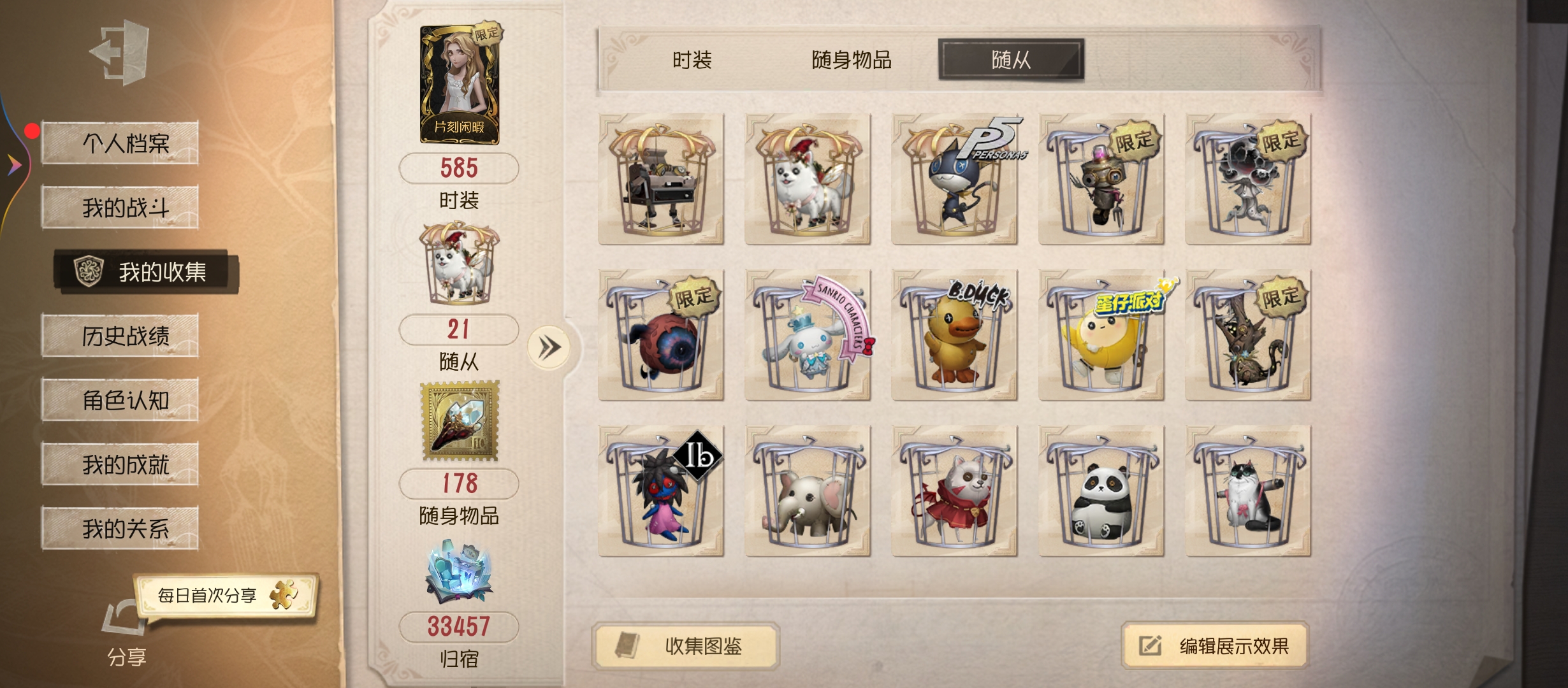This screenshot has width=1568, height=688.
Task: Switch to the 时装 tab
Action: click(692, 61)
